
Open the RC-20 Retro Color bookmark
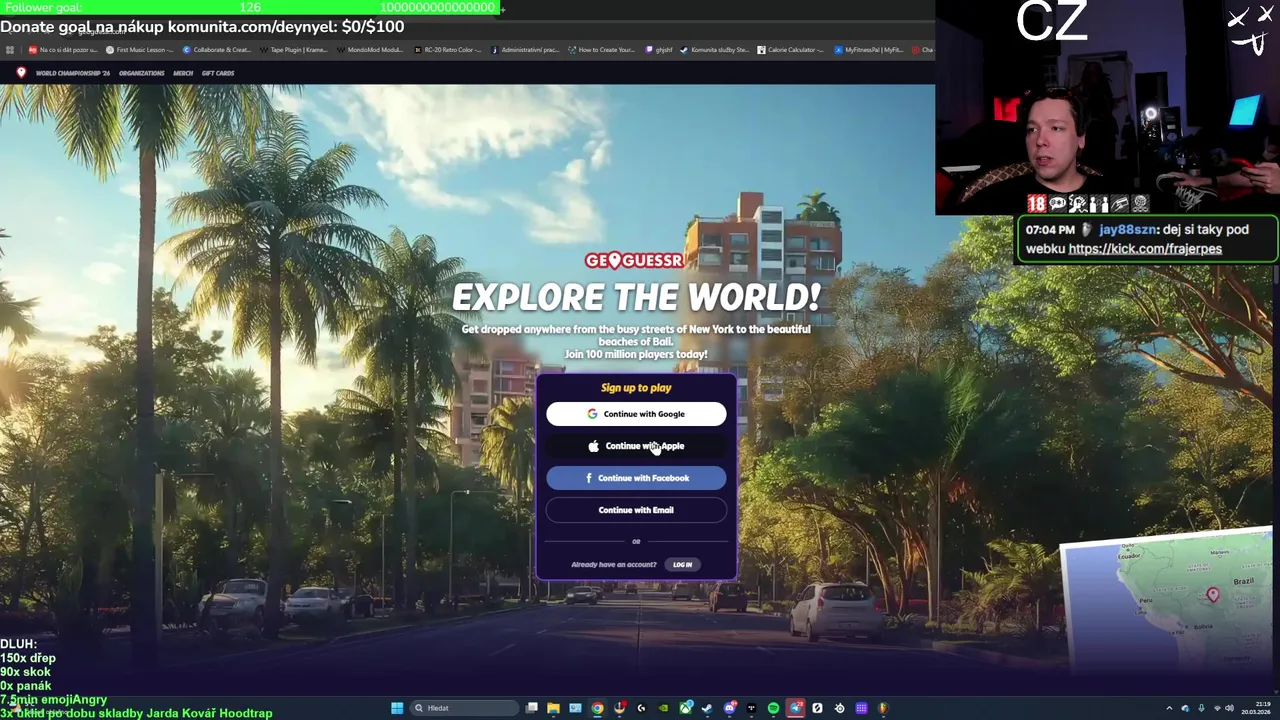pos(447,49)
